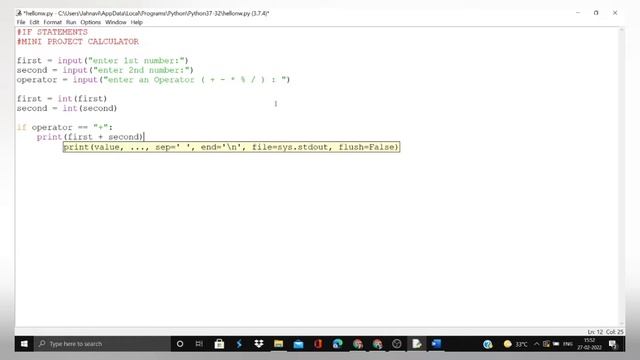This screenshot has height=360, width=640.
Task: Open the File menu
Action: (x=21, y=22)
